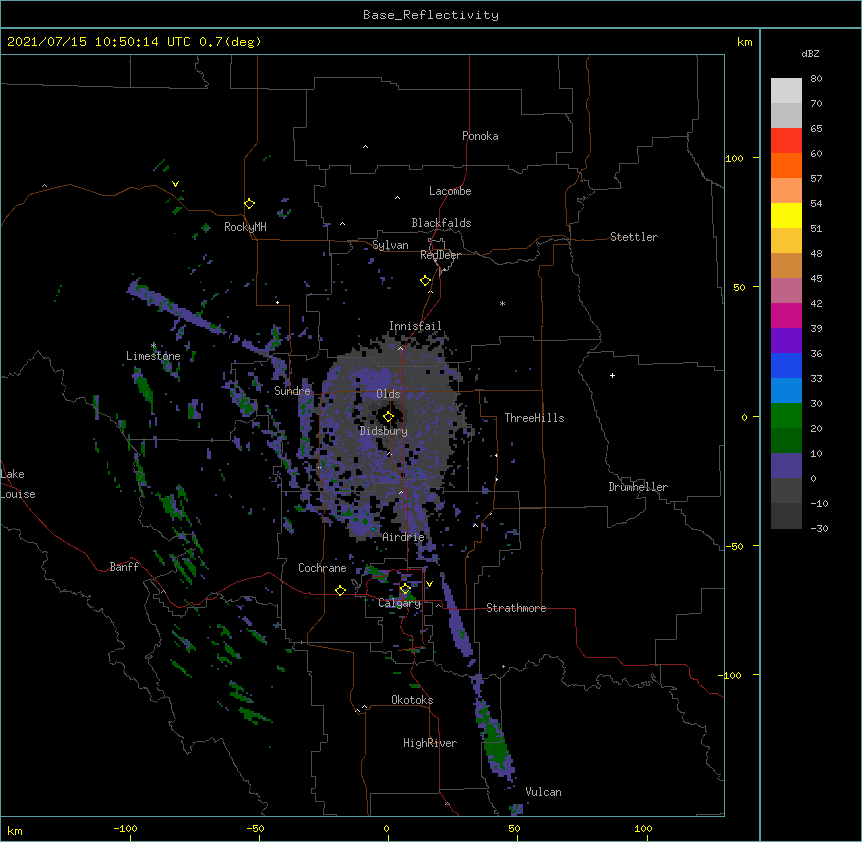The height and width of the screenshot is (842, 862).
Task: Click the Drumheller town label
Action: coord(638,487)
